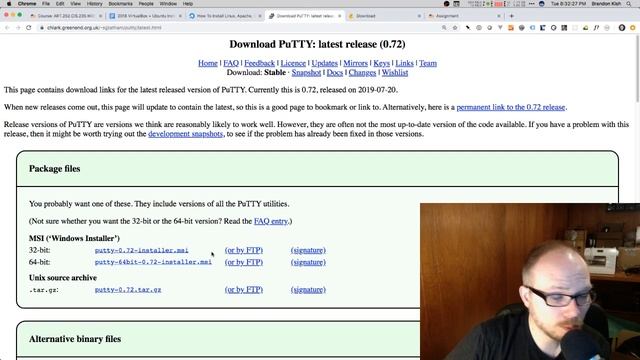640x360 pixels.
Task: Open the development snapshots link
Action: (x=185, y=134)
